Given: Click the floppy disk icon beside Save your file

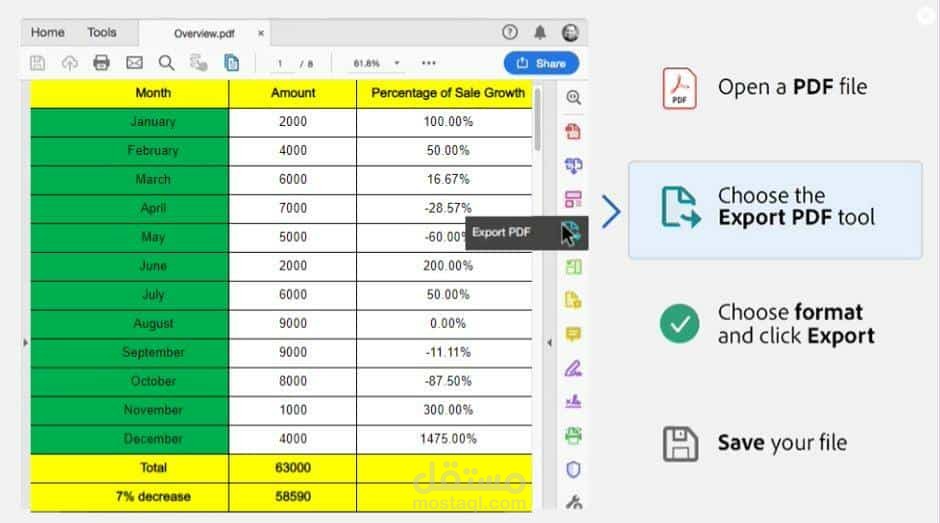Looking at the screenshot, I should click(x=680, y=444).
